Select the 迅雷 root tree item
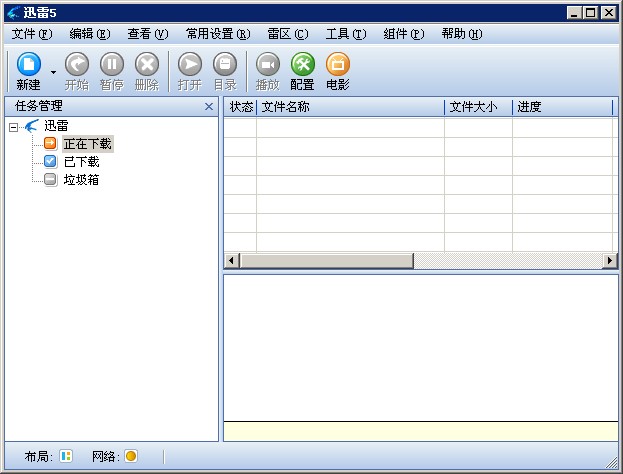Screen dimensions: 623x474 (56, 126)
